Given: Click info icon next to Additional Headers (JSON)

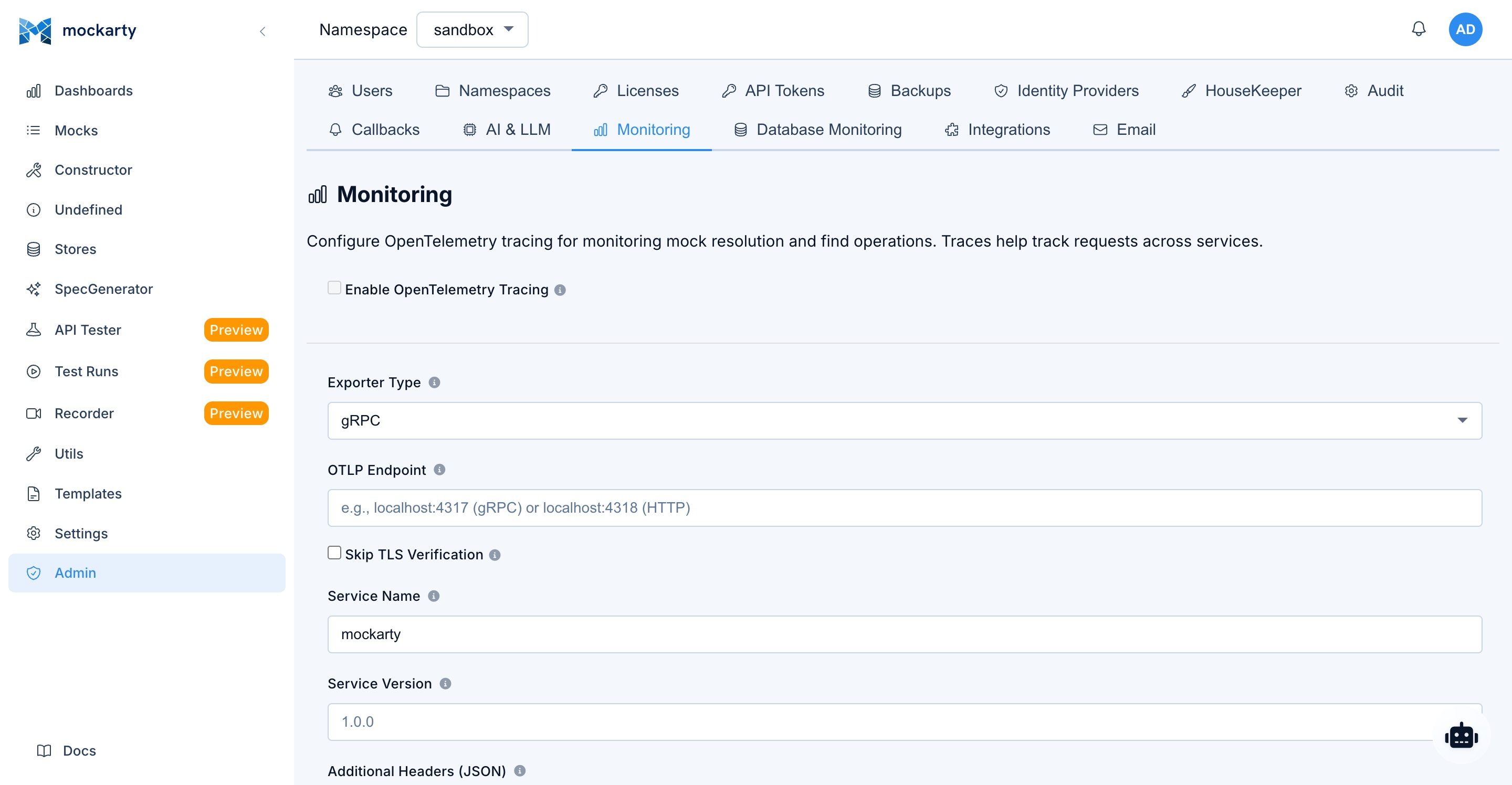Looking at the screenshot, I should [x=520, y=771].
